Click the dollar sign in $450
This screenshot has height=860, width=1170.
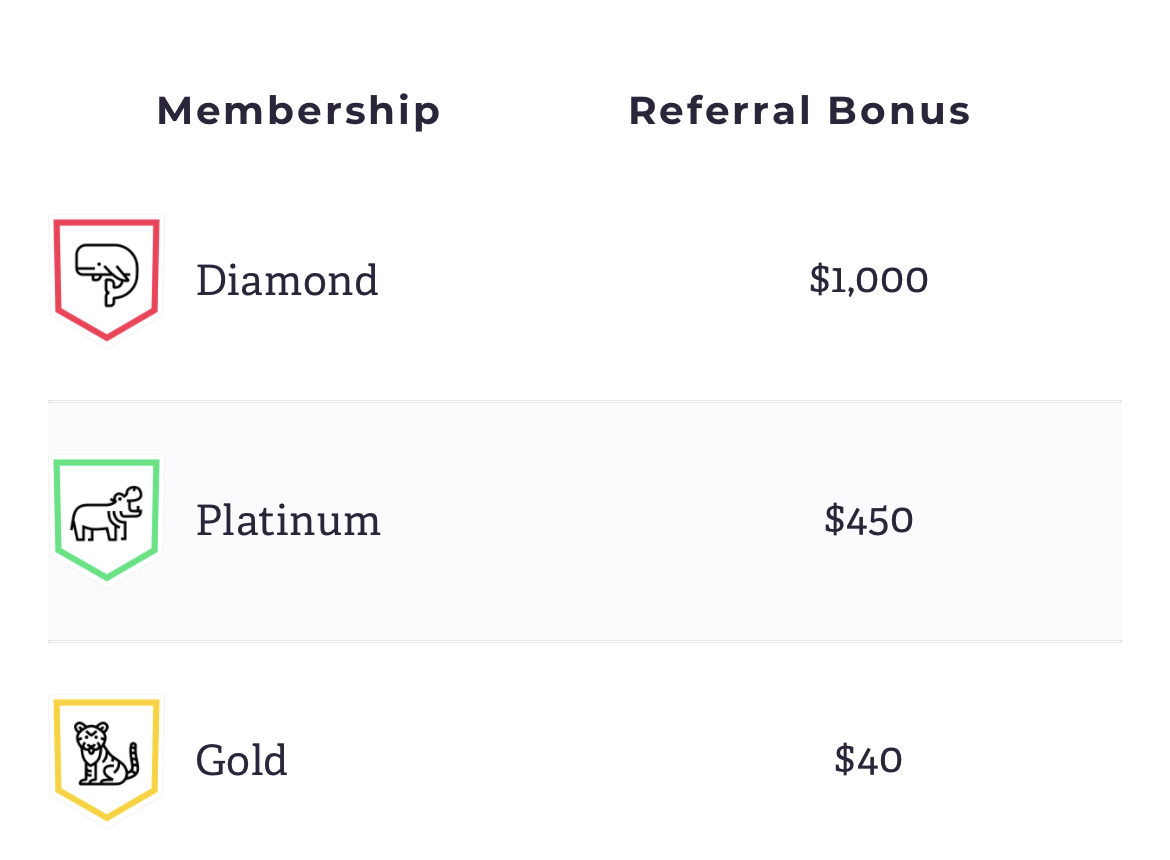pos(834,520)
